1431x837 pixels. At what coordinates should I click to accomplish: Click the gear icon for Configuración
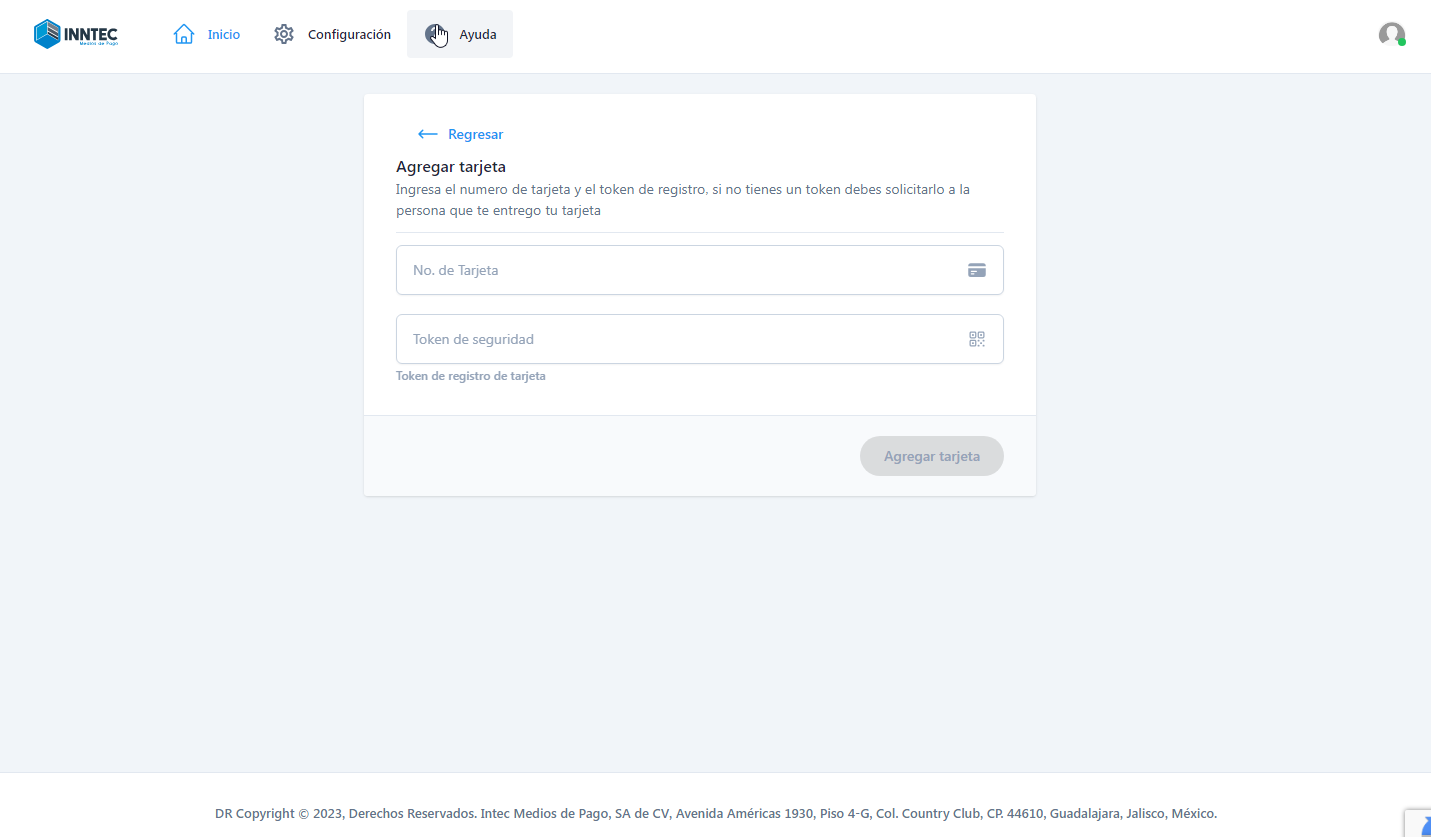284,34
